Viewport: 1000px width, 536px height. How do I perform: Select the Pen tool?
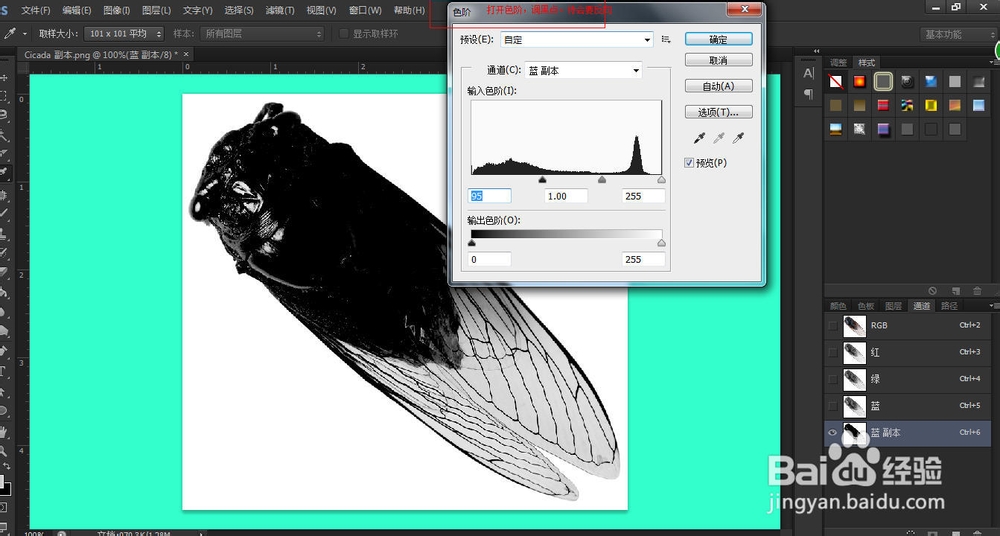[x=3, y=351]
